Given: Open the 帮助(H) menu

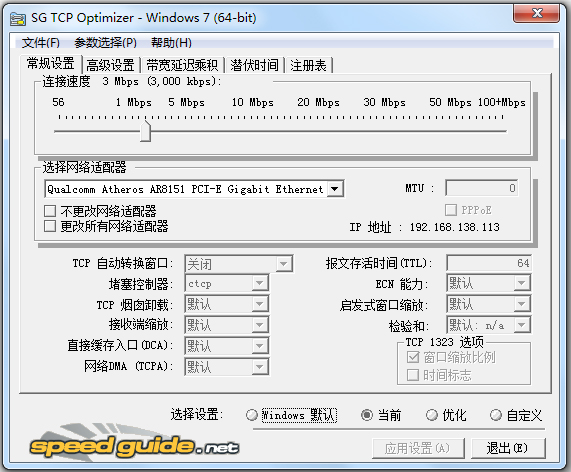Looking at the screenshot, I should click(171, 43).
